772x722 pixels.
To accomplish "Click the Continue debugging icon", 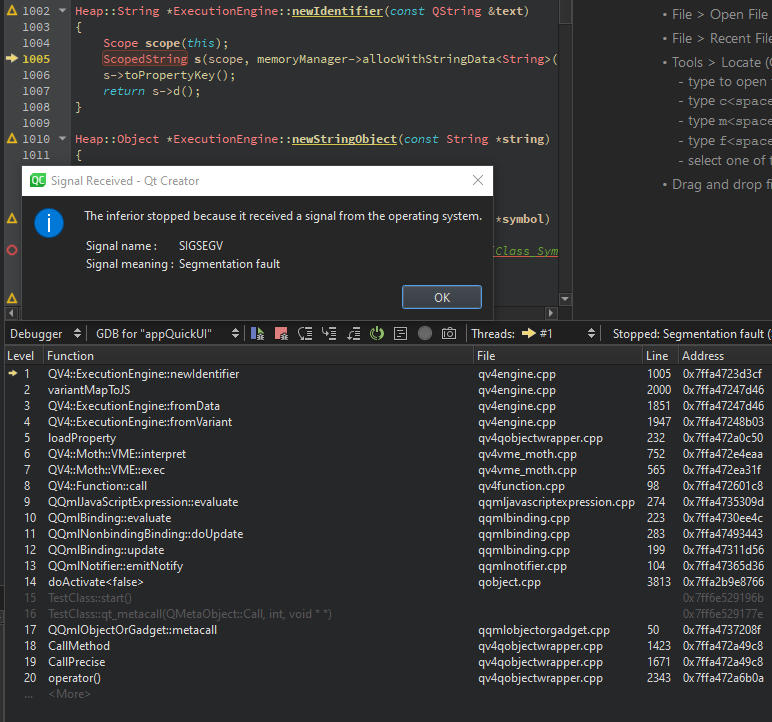I will pyautogui.click(x=257, y=334).
